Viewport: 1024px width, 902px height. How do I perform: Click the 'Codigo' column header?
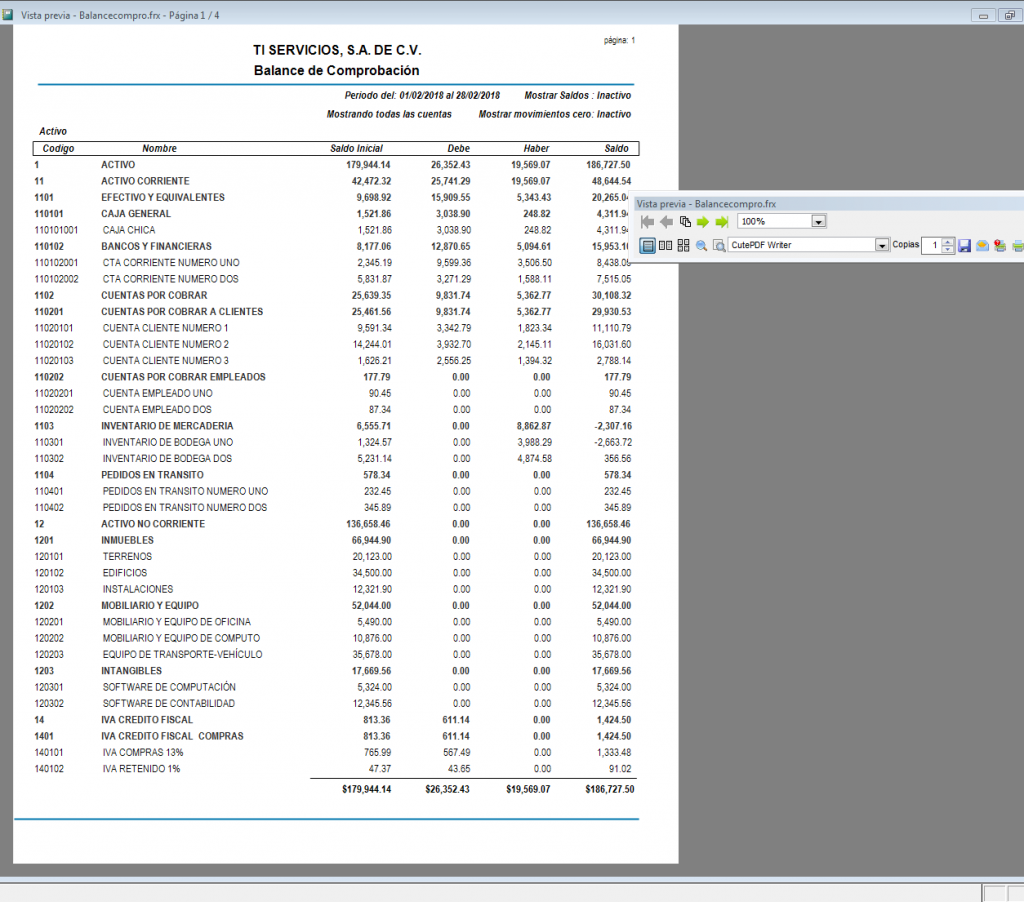coord(59,148)
